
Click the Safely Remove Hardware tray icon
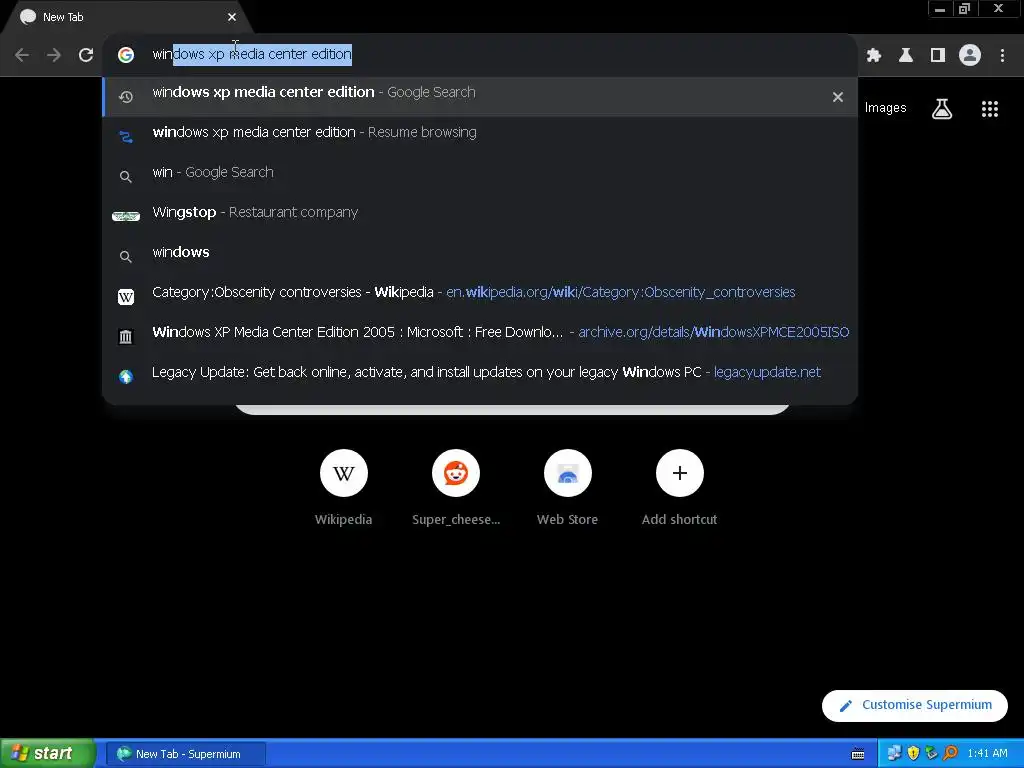tap(931, 754)
